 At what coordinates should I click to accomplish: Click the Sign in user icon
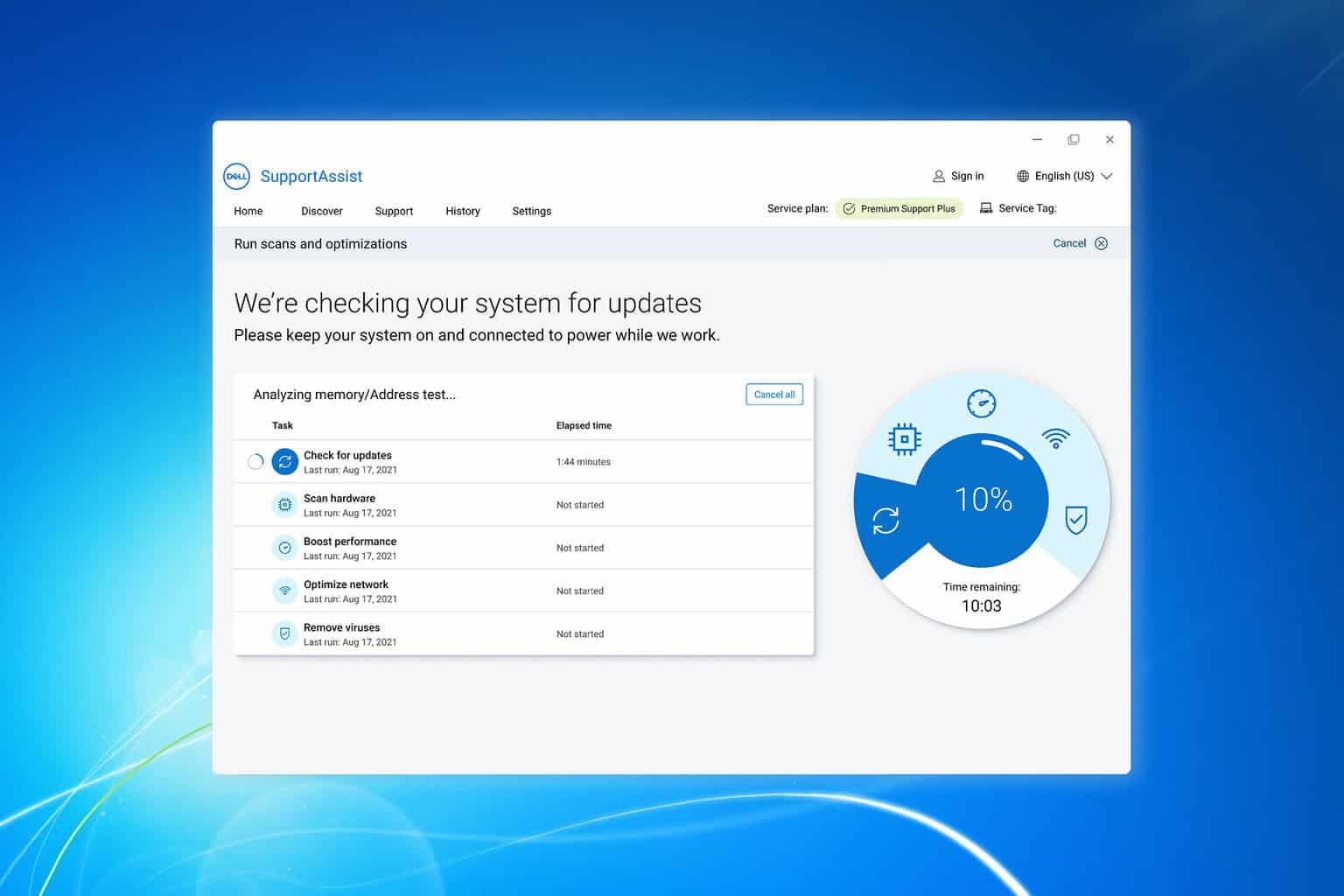(939, 176)
